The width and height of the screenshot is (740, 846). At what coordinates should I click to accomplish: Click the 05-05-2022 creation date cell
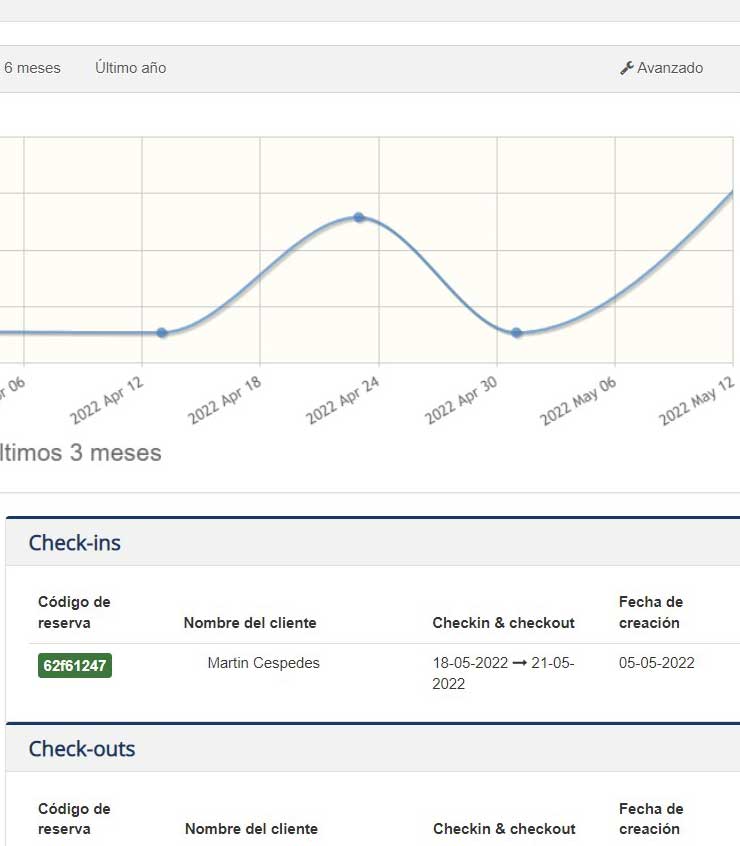point(656,663)
